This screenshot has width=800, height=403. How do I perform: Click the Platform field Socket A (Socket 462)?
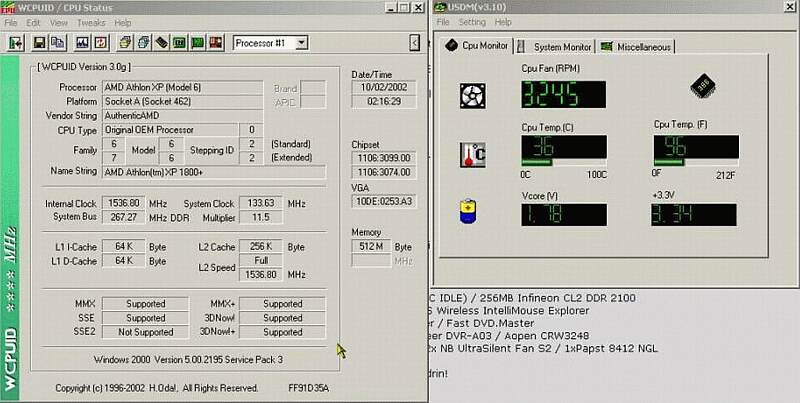coord(183,102)
